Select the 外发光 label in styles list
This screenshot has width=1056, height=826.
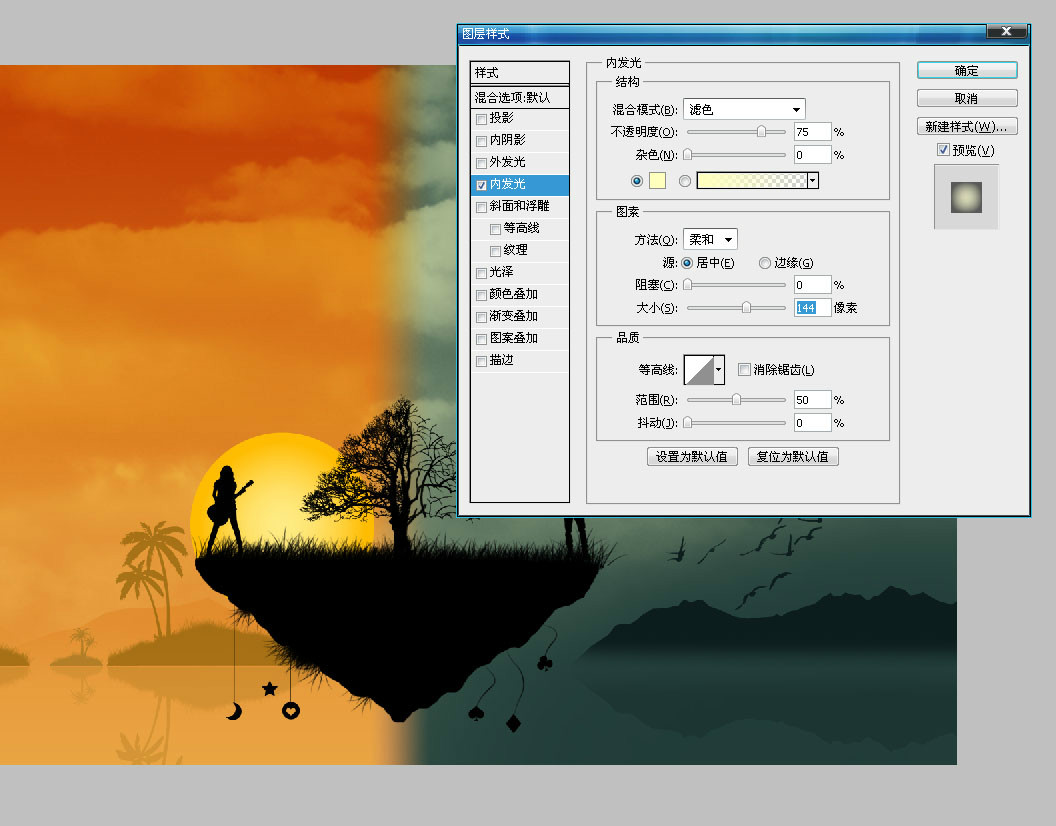(507, 162)
